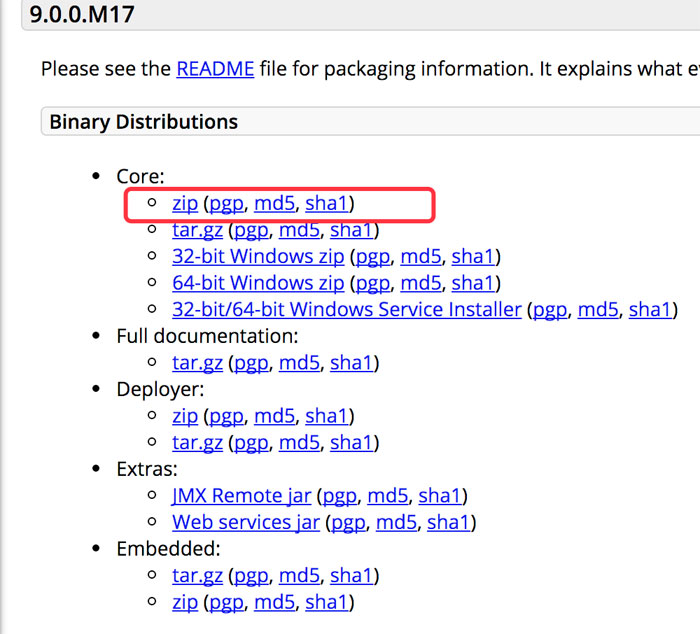Open sha1 for Windows Service Installer
This screenshot has height=634, width=700.
tap(650, 310)
